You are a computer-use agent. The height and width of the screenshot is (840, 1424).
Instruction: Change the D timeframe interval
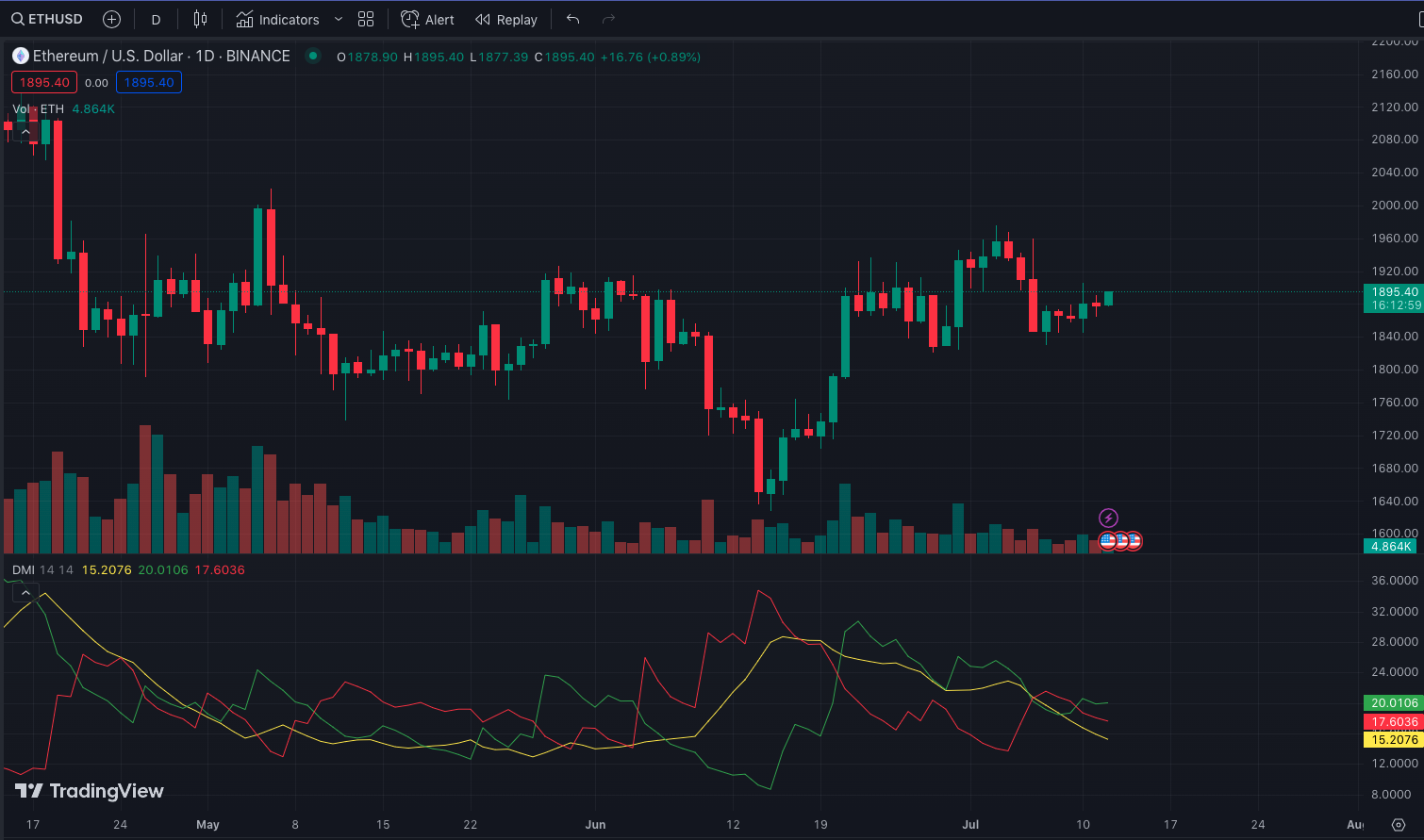pyautogui.click(x=156, y=19)
